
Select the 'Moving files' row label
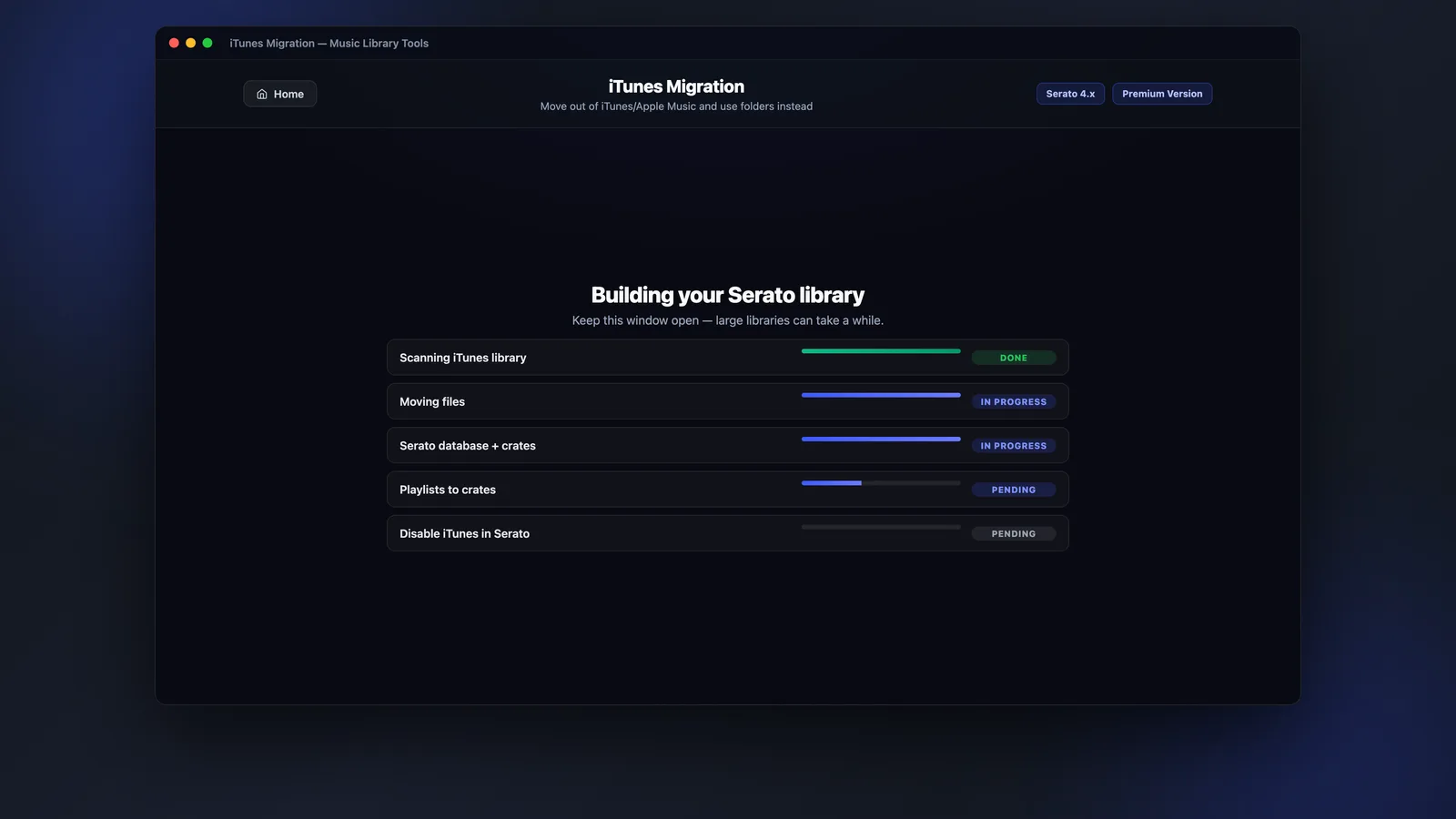[x=432, y=401]
